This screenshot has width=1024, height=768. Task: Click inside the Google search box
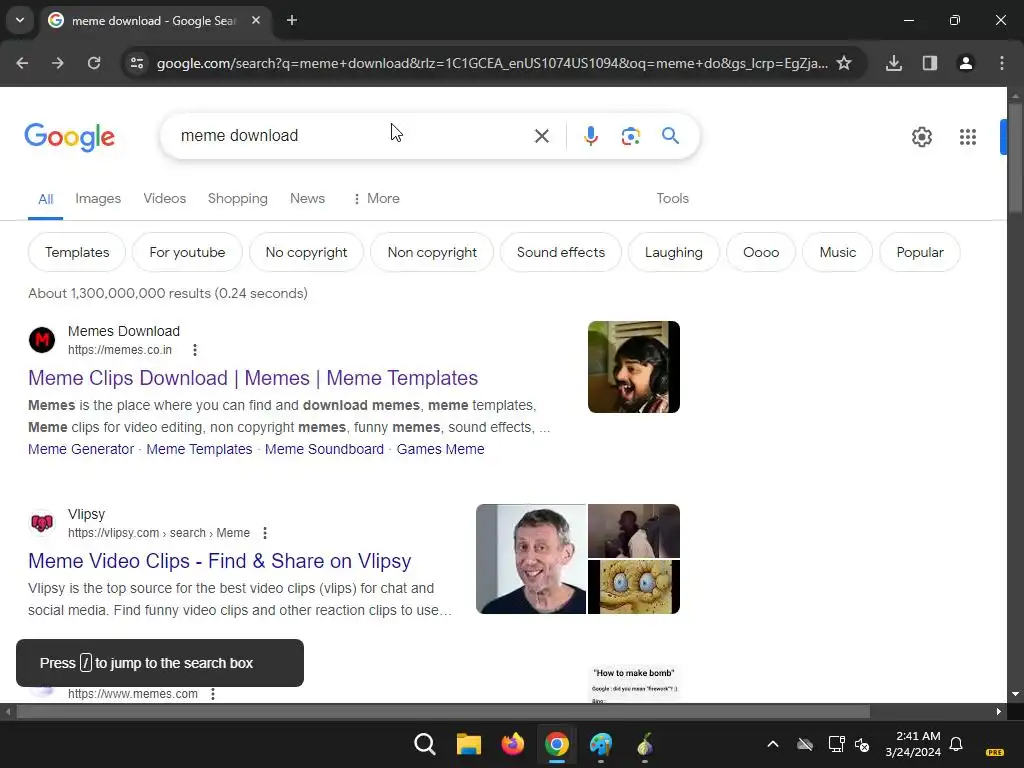point(353,136)
